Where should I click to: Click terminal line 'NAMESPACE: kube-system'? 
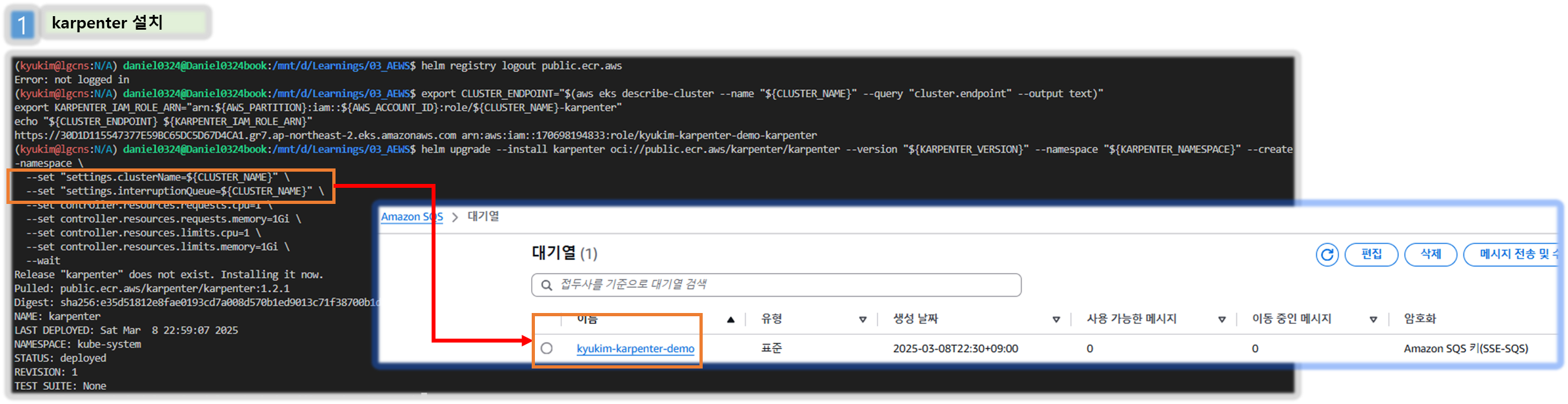(x=77, y=345)
